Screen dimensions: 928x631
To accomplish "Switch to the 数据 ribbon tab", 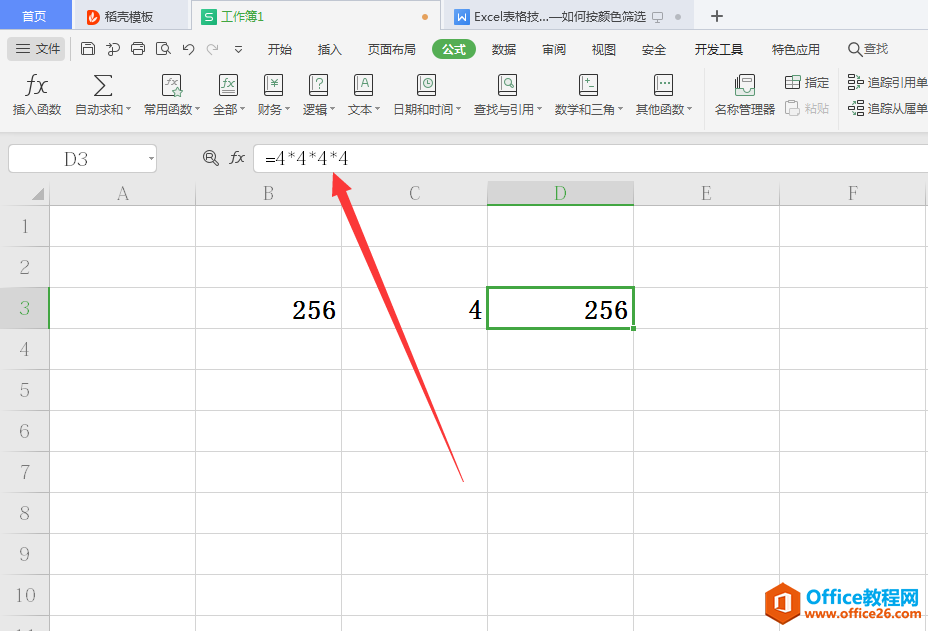I will tap(504, 49).
